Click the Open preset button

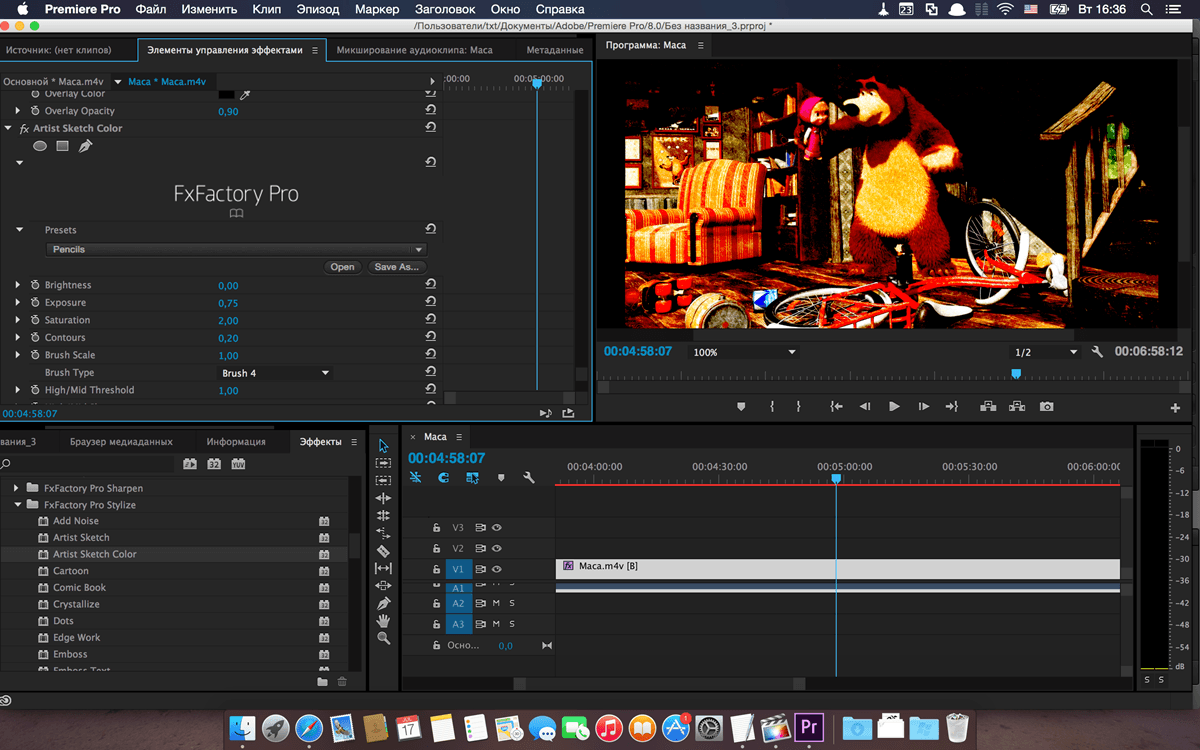(x=343, y=267)
